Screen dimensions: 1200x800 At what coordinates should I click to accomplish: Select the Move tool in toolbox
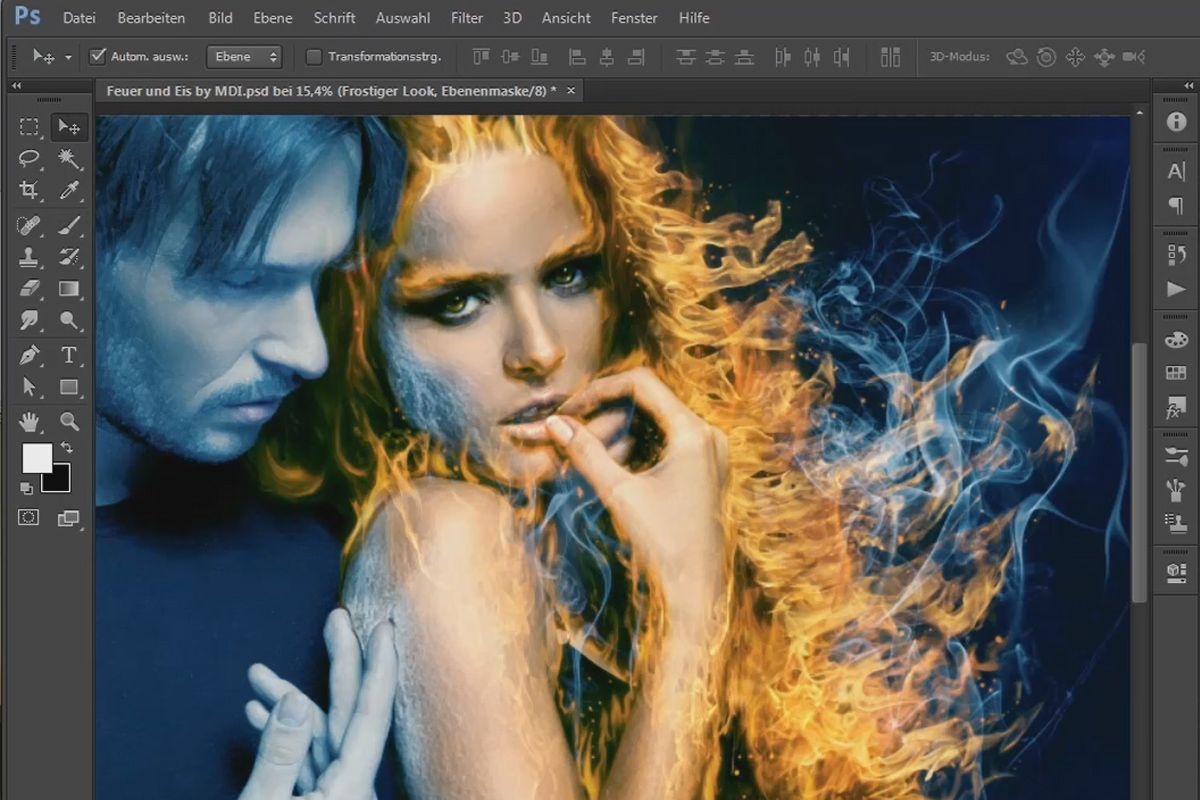tap(69, 127)
